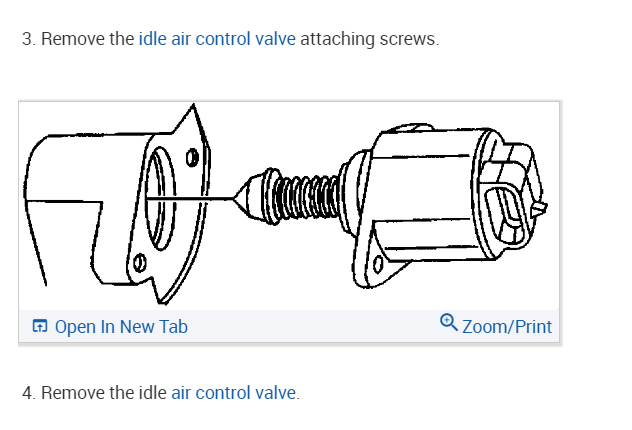Click the valve's lower mounting screw hole
This screenshot has width=632, height=430.
coord(379,265)
